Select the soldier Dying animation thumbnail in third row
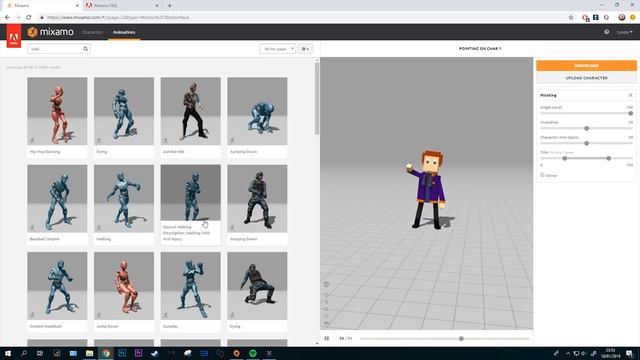Viewport: 640px width, 360px height. 257,286
